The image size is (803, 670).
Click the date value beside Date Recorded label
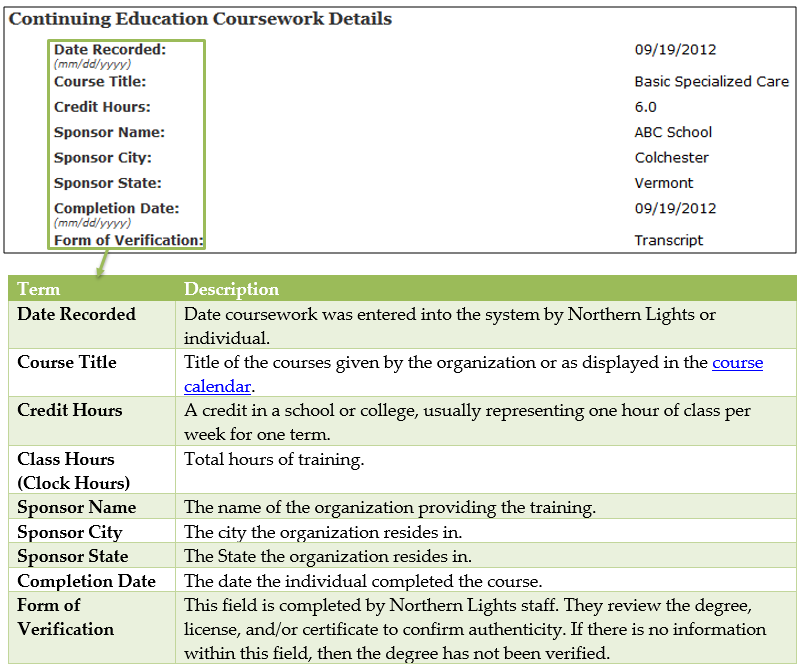[675, 50]
